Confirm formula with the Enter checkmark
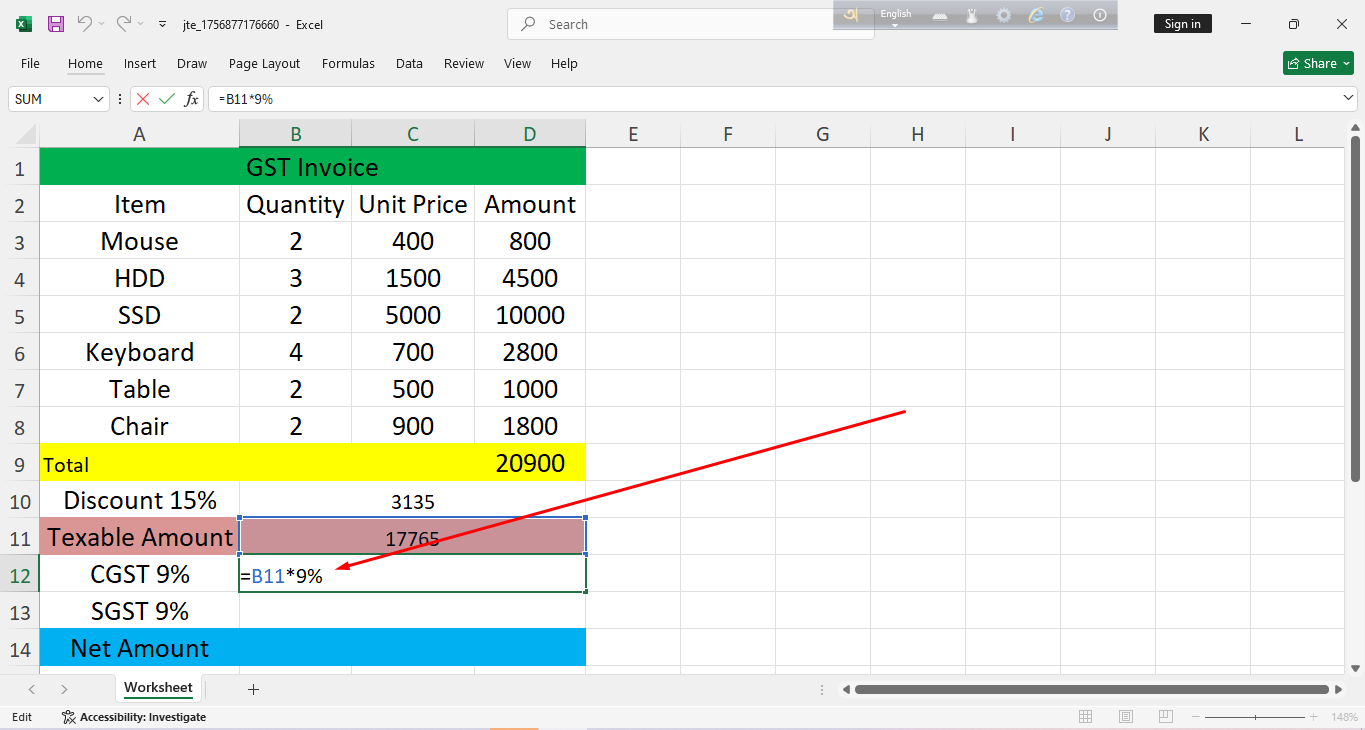 [167, 99]
